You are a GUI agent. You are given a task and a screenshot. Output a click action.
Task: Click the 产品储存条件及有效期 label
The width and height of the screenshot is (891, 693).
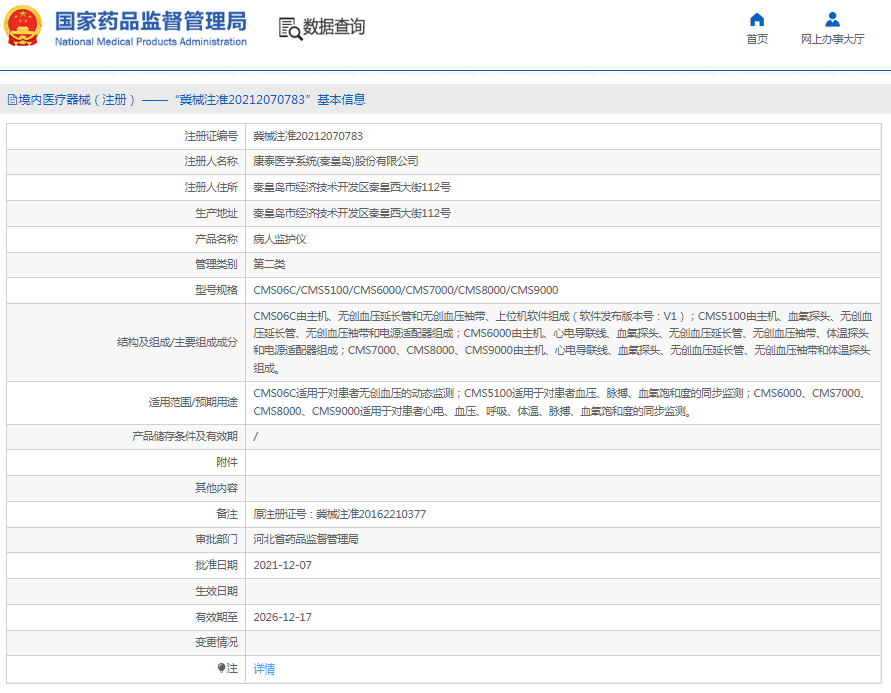[185, 436]
